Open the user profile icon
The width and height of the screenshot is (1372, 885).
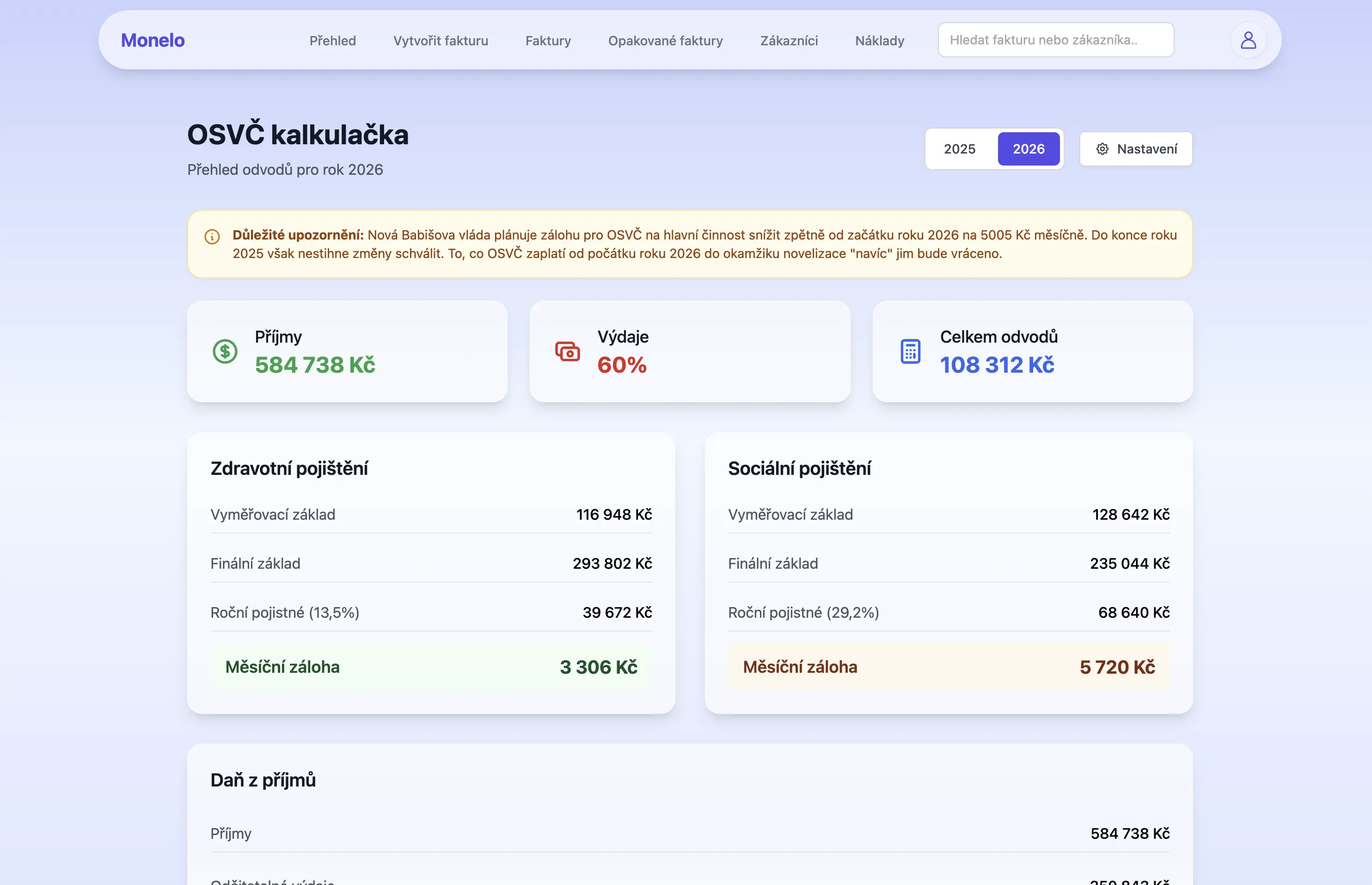click(1248, 40)
